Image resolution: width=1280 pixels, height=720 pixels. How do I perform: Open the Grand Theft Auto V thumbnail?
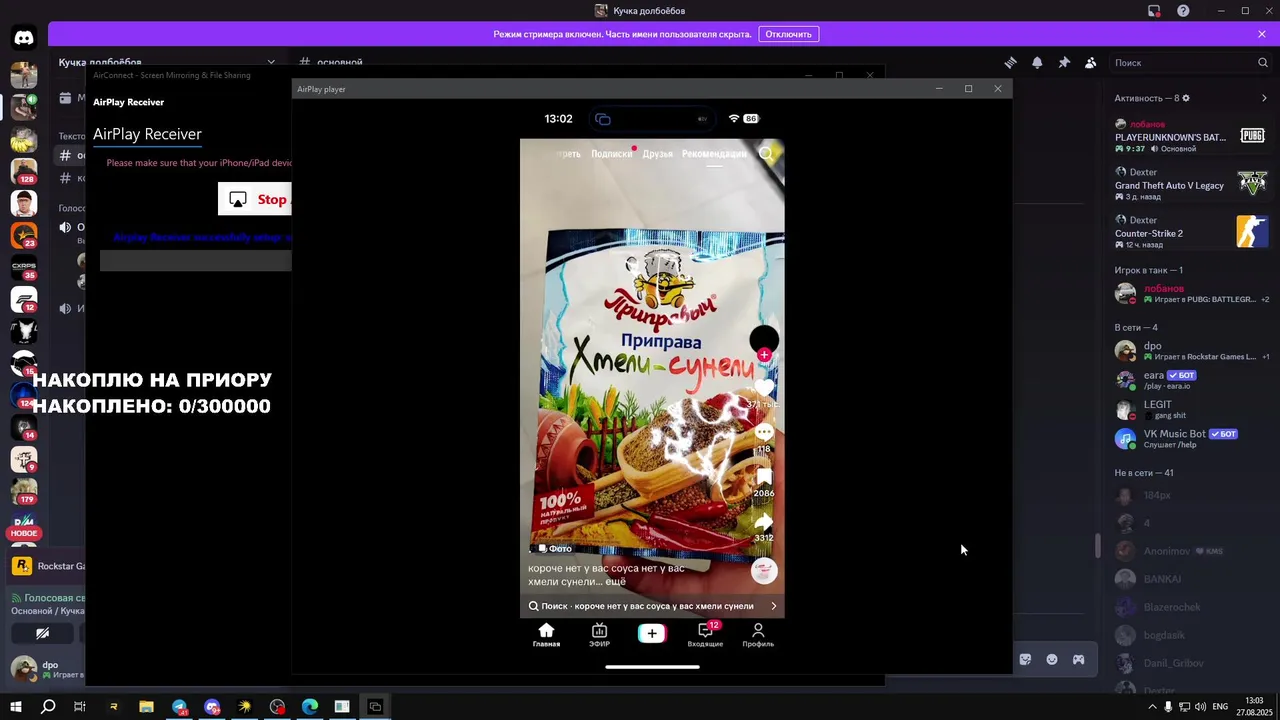1252,184
